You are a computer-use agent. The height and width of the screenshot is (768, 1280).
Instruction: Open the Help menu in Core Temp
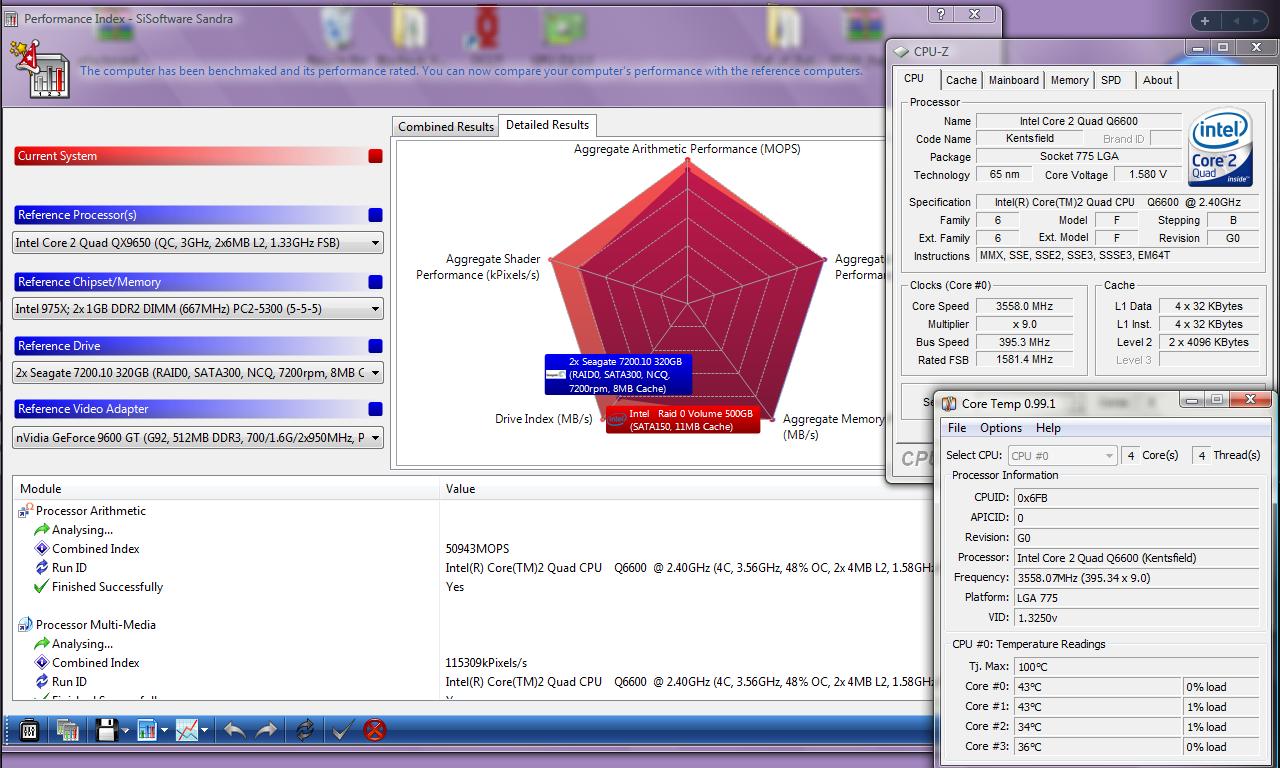click(x=1048, y=428)
